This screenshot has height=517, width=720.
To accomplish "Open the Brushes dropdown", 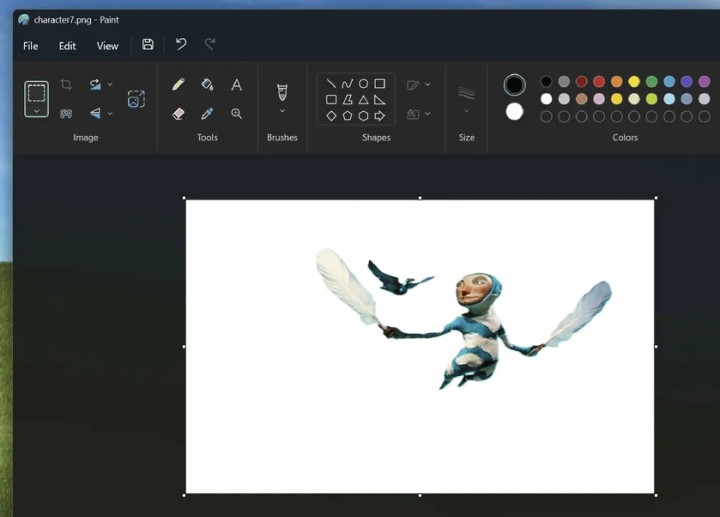I will [x=282, y=111].
